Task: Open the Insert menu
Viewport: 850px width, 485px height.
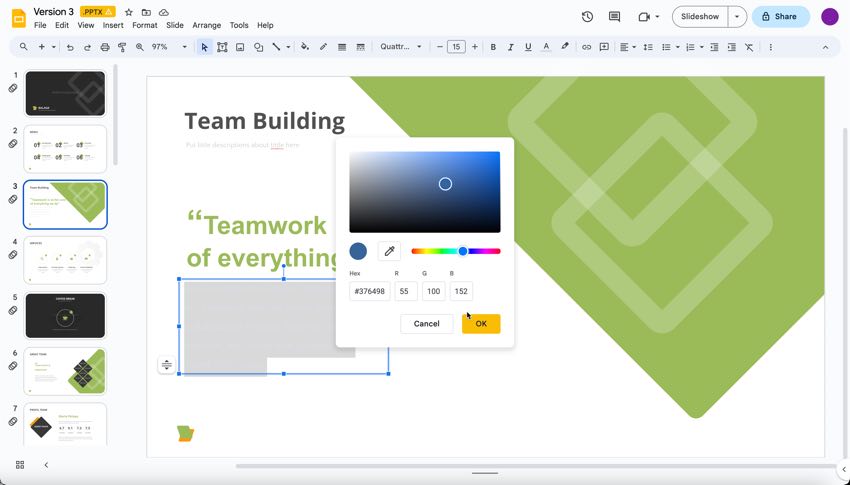Action: 113,25
